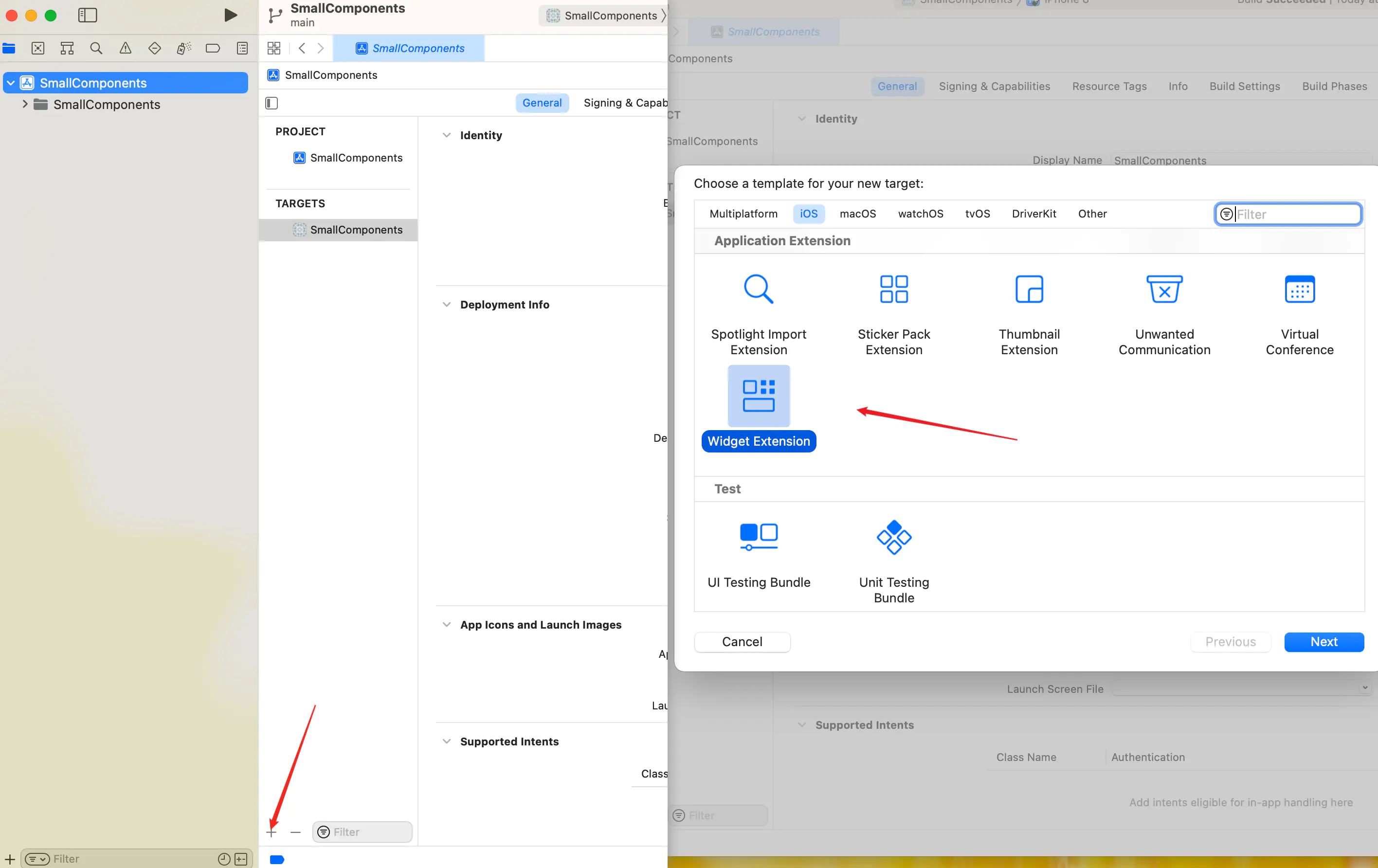
Task: Switch to the watchOS platform tab
Action: [x=920, y=214]
